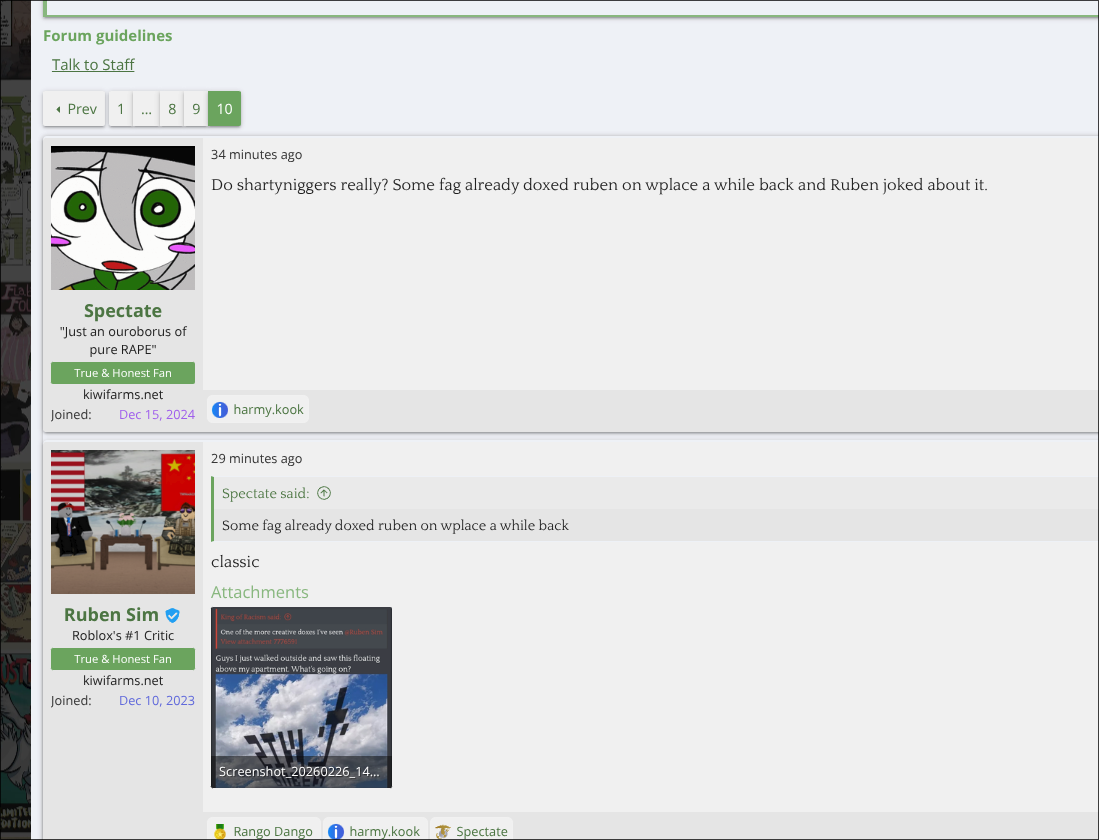This screenshot has width=1099, height=840.
Task: Open harmy.kook reaction name on second post
Action: coord(385,832)
